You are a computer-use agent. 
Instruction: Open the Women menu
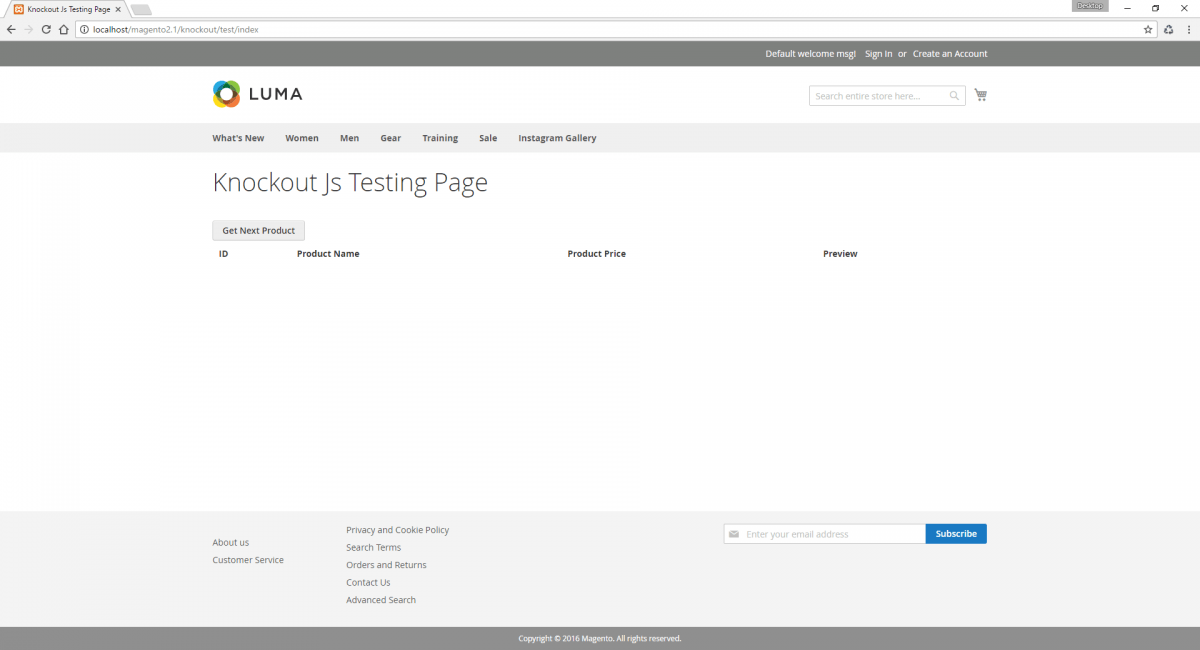point(302,138)
